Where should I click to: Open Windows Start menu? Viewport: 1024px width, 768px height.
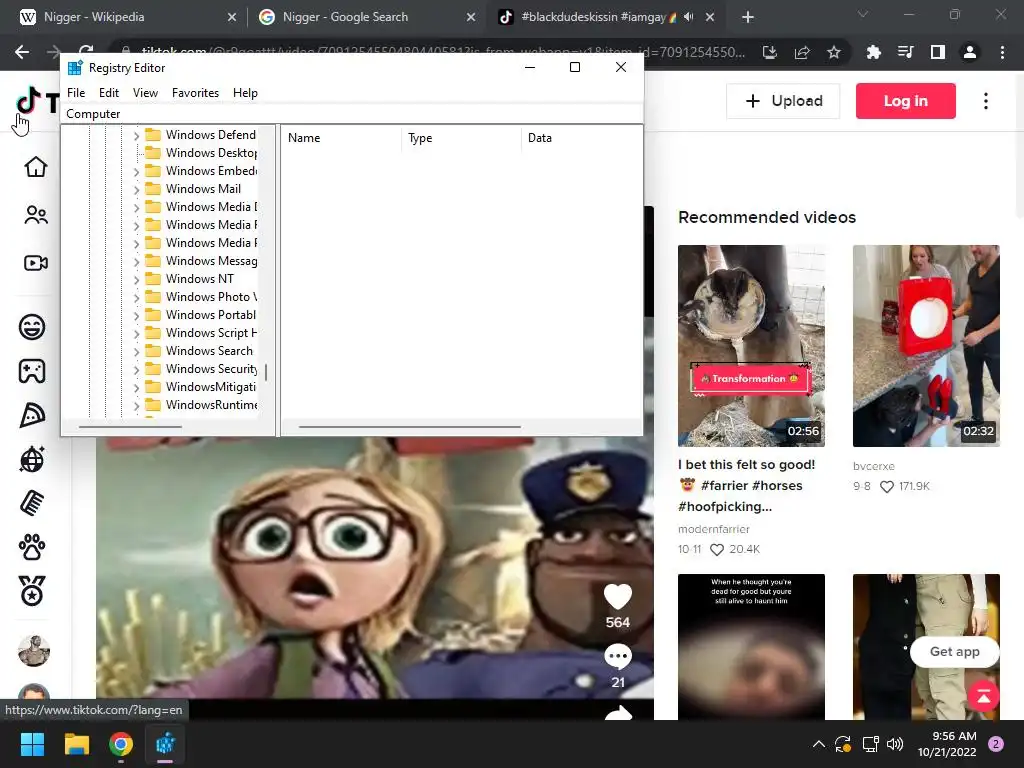pos(32,744)
